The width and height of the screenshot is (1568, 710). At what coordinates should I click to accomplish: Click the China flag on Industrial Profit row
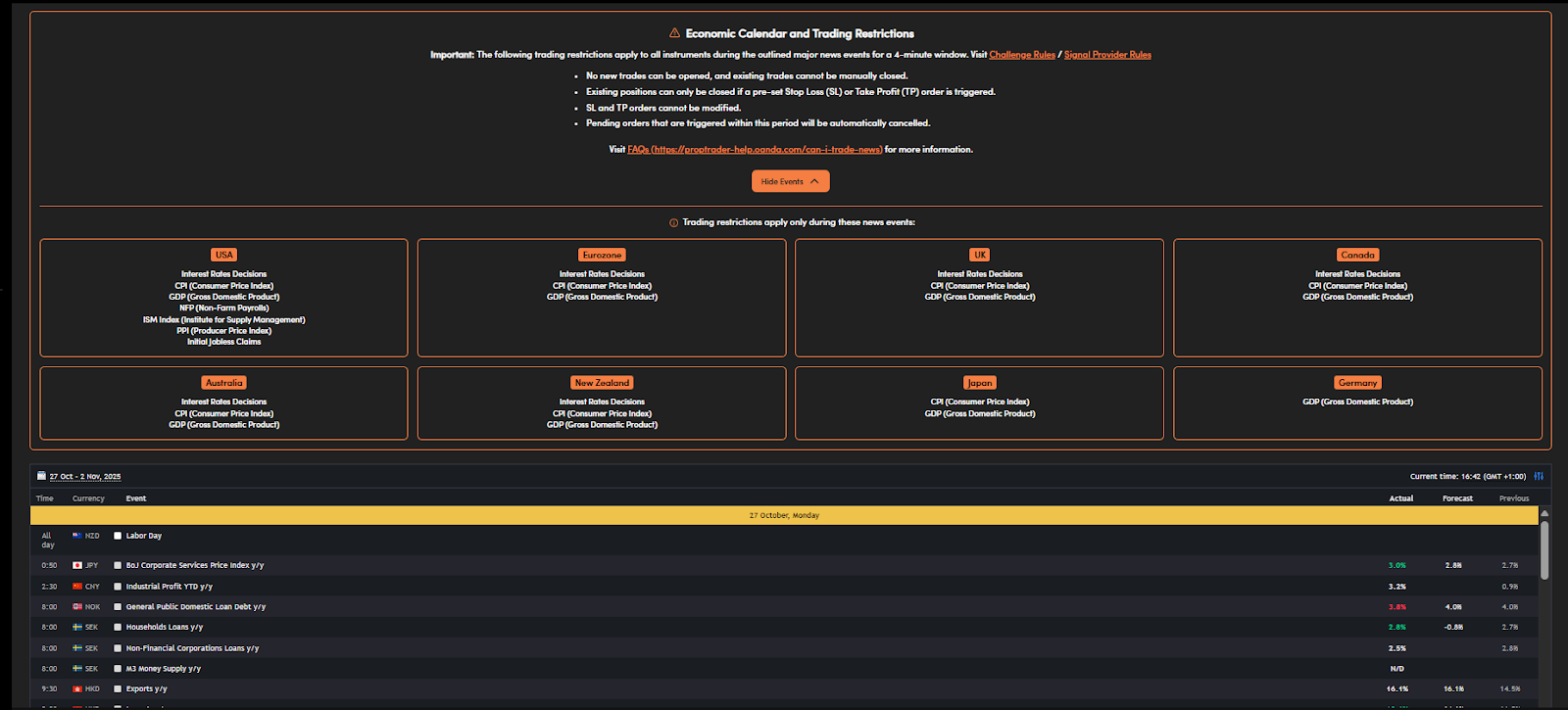(x=77, y=587)
